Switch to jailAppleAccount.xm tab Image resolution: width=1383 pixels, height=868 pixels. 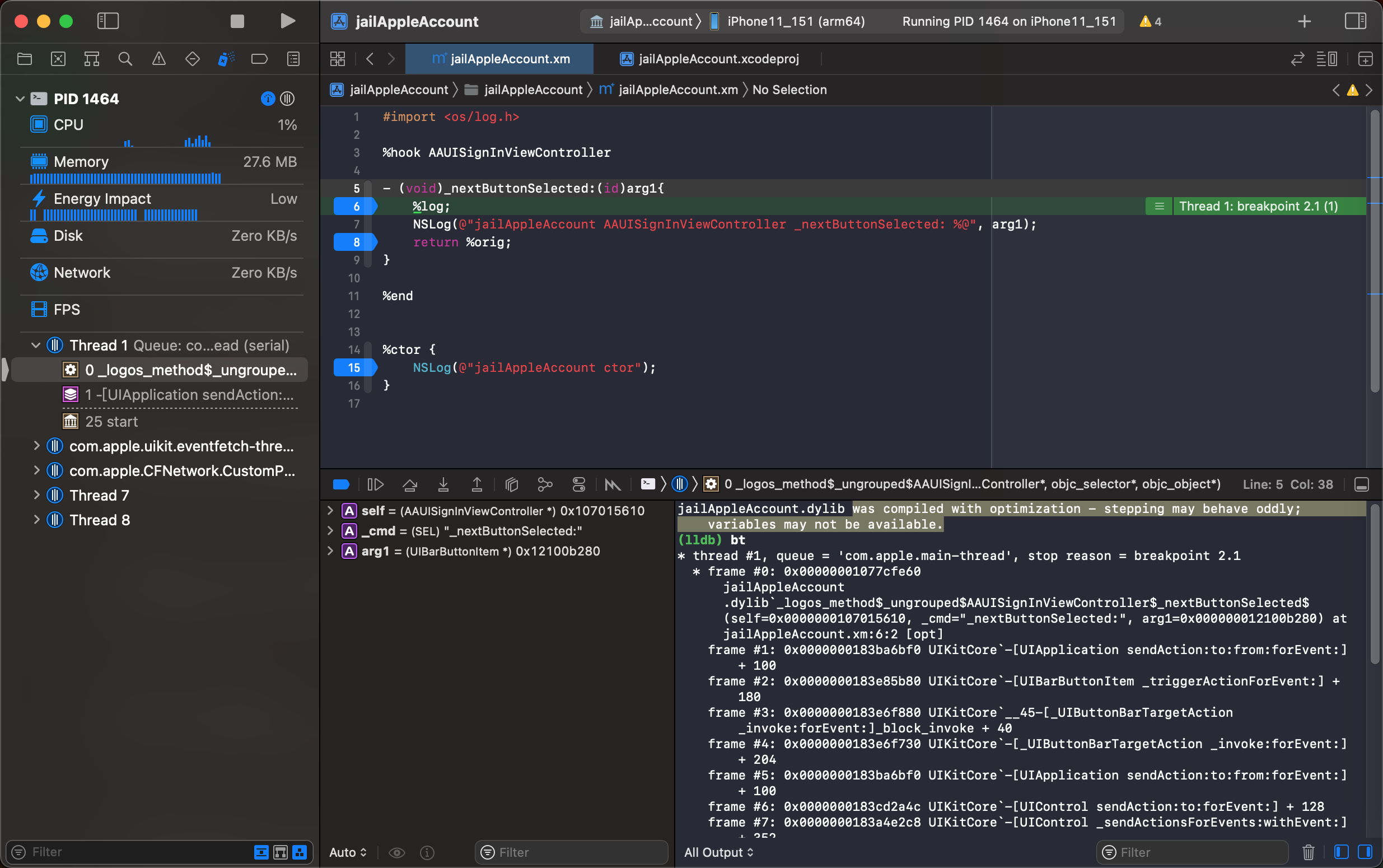coord(499,59)
